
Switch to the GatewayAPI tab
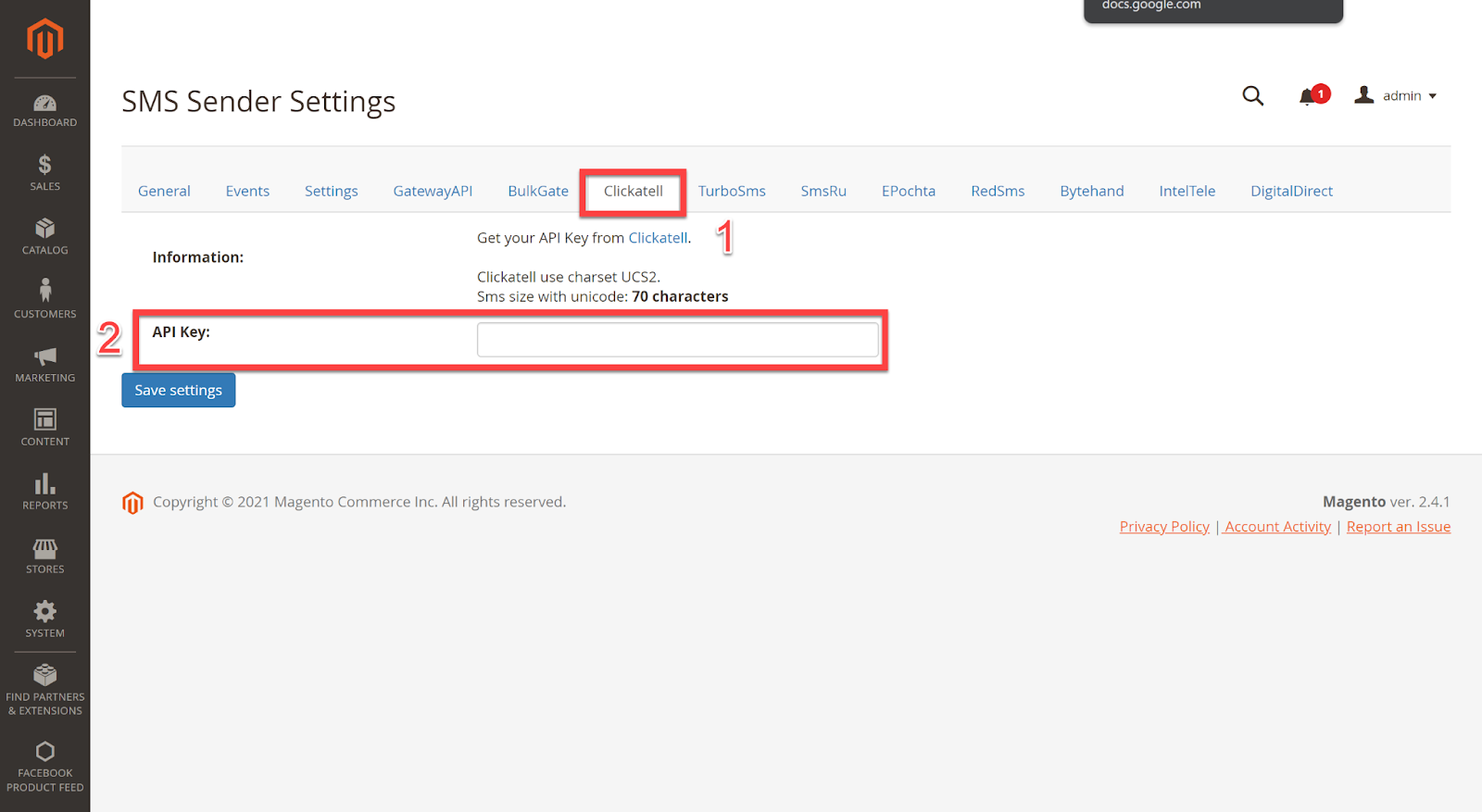[x=433, y=191]
